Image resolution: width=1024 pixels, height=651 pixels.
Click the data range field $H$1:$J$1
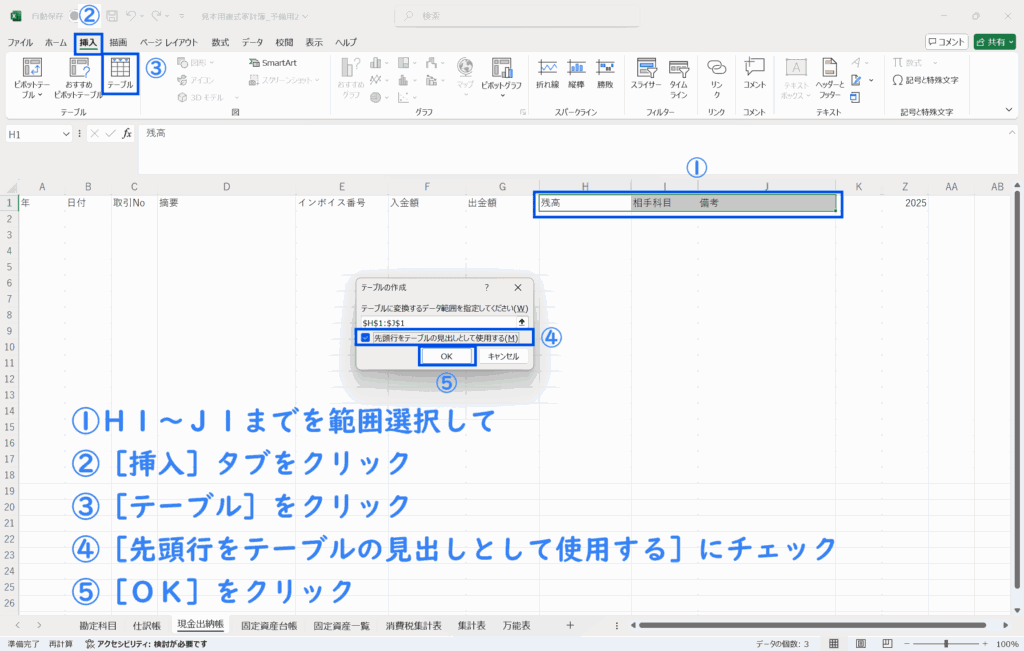439,323
